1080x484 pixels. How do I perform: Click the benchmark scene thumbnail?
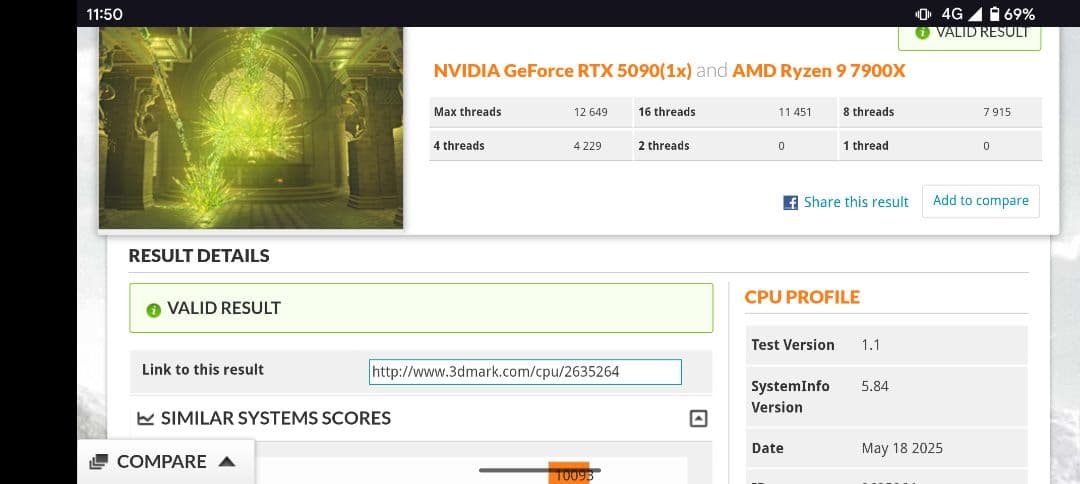click(x=251, y=127)
